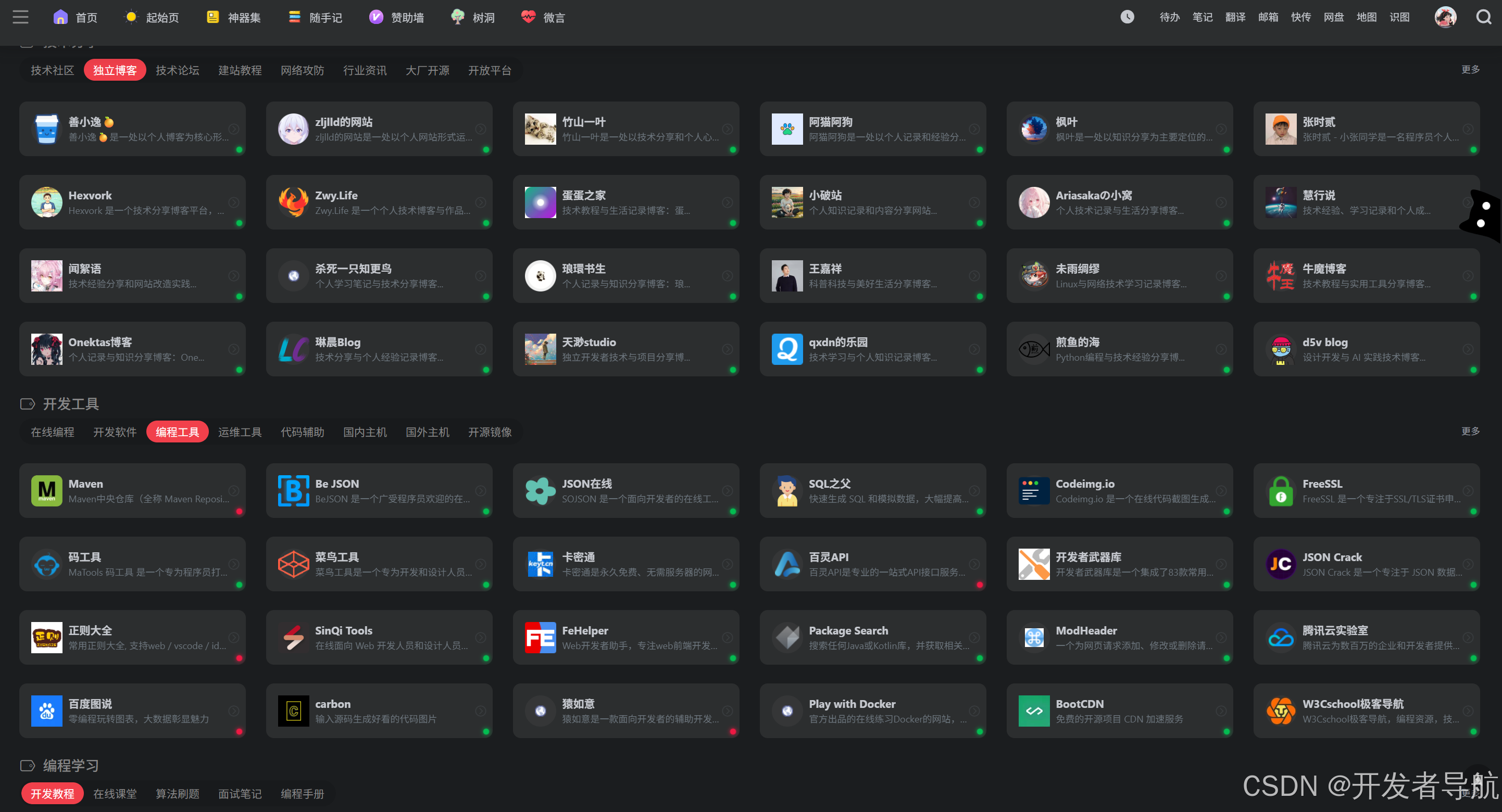Click the W3Cschool极客导航 icon
This screenshot has width=1502, height=812.
[x=1281, y=711]
